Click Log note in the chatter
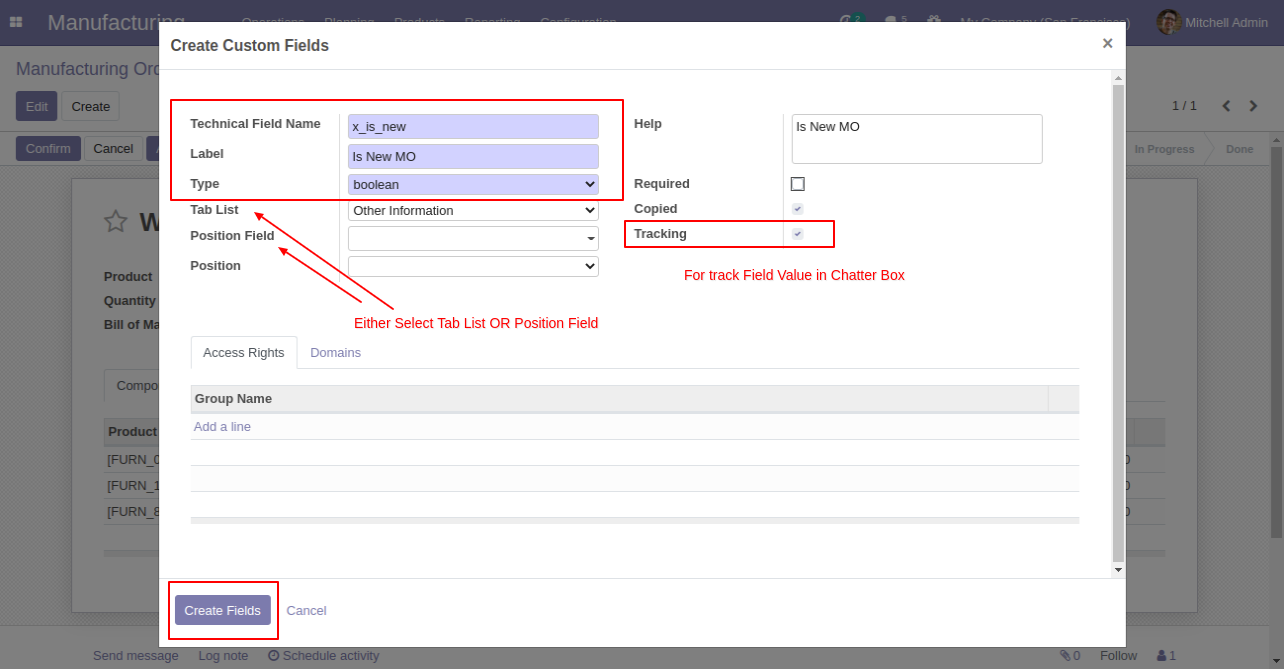1284x669 pixels. (x=223, y=656)
